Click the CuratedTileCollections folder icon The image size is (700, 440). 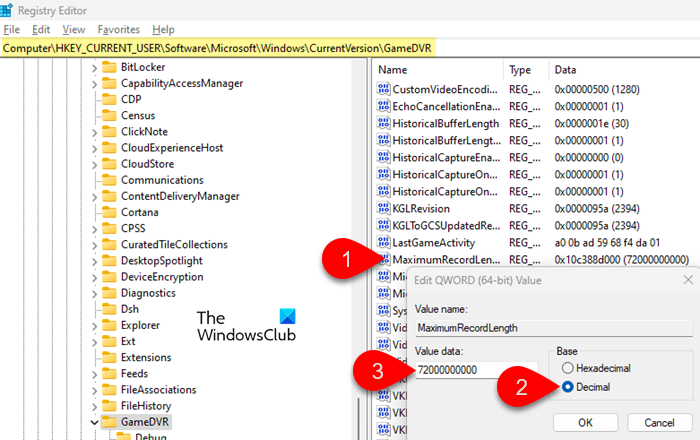109,245
